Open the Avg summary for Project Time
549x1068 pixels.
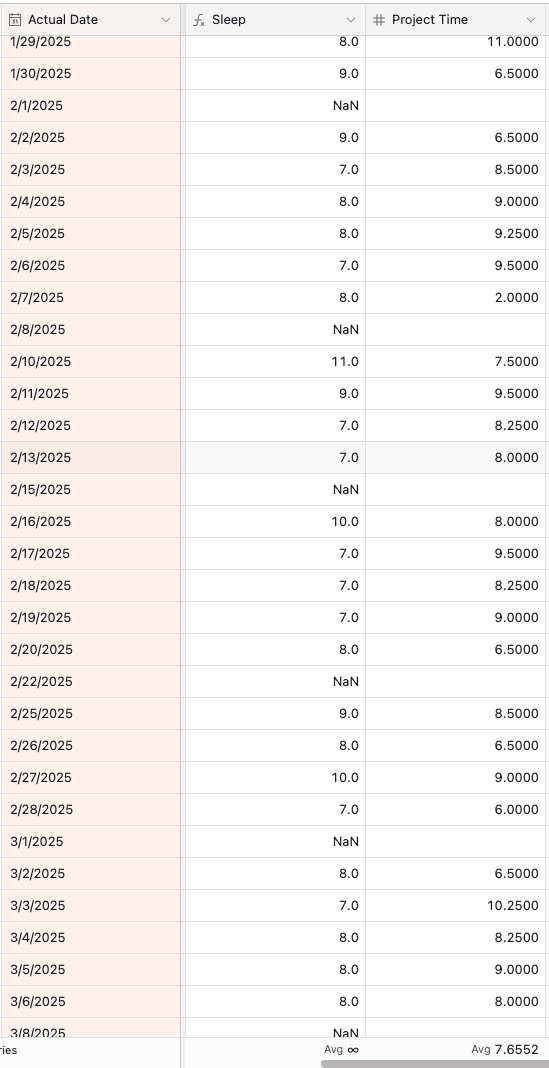pos(505,1050)
